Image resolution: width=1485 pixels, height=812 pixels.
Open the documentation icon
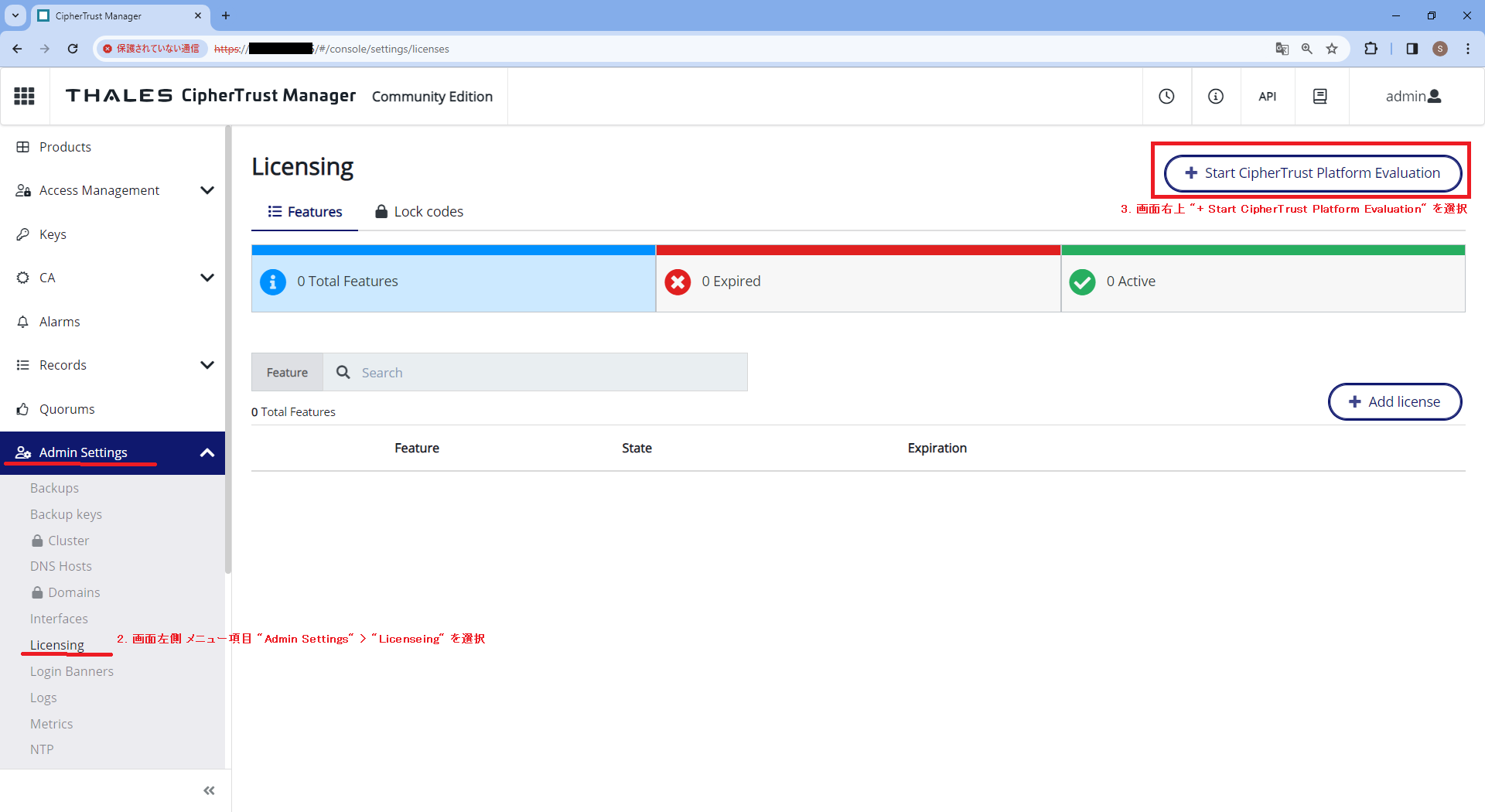click(x=1320, y=96)
